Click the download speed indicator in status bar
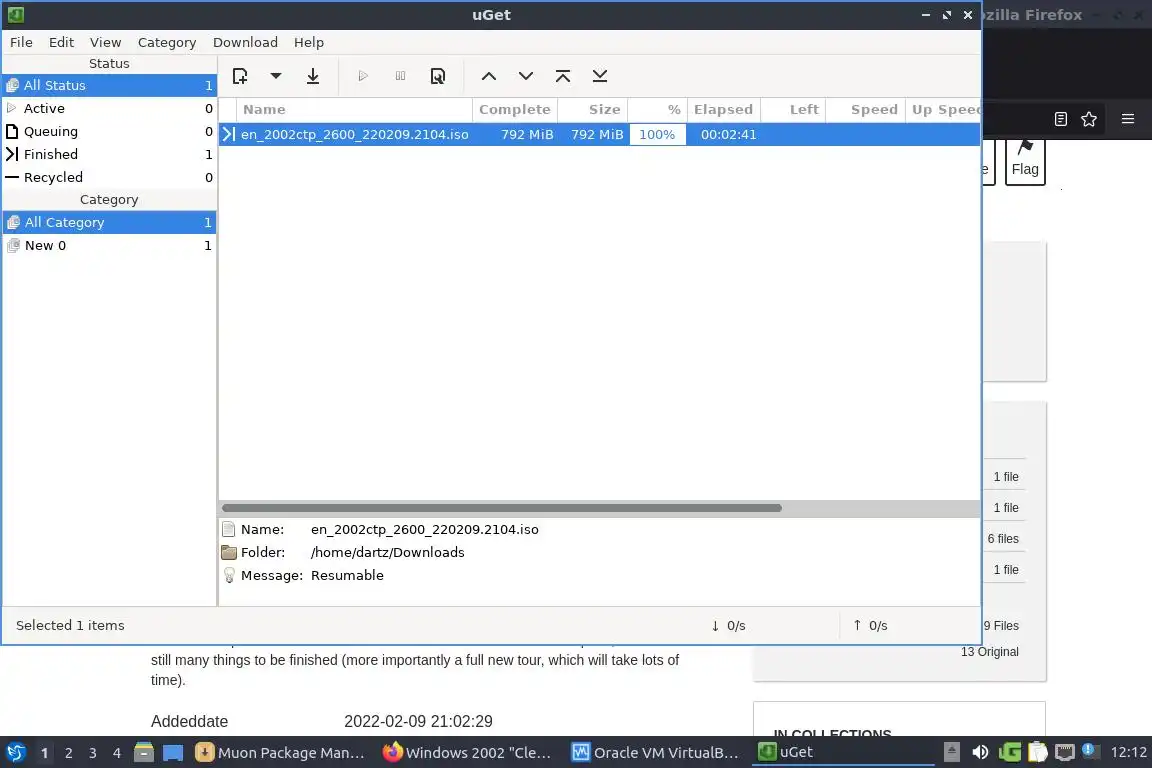 coord(728,625)
